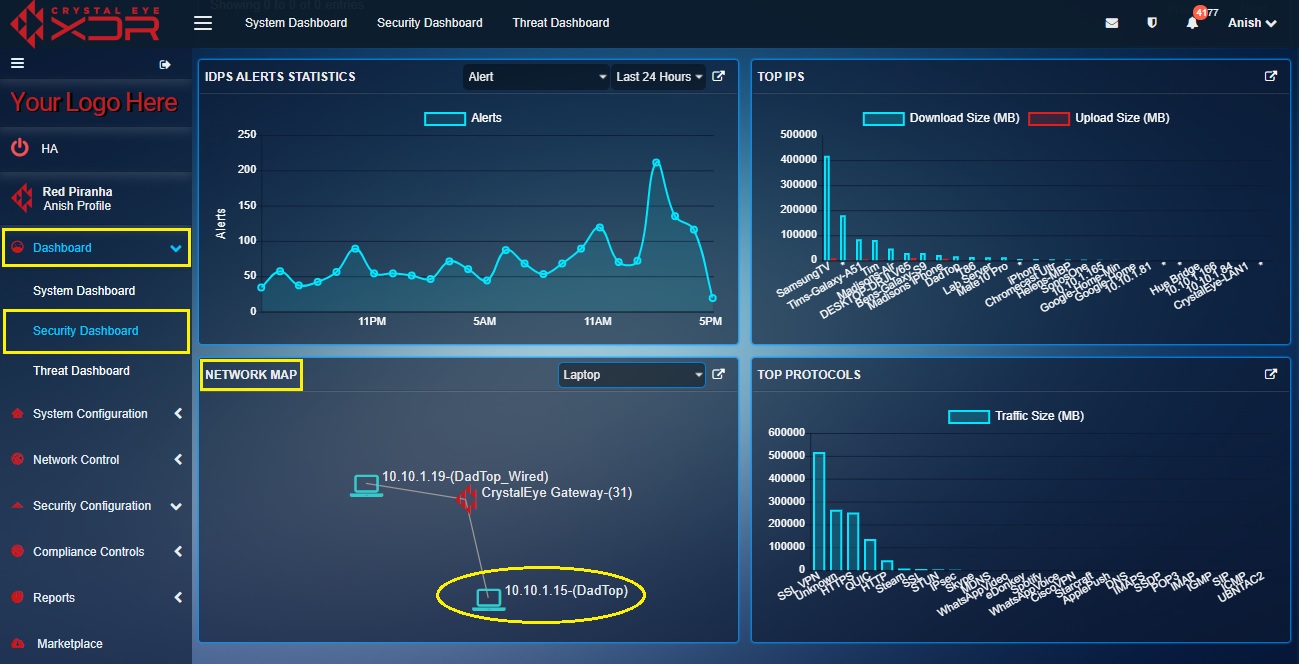Expand the Compliance Controls chevron

click(177, 552)
